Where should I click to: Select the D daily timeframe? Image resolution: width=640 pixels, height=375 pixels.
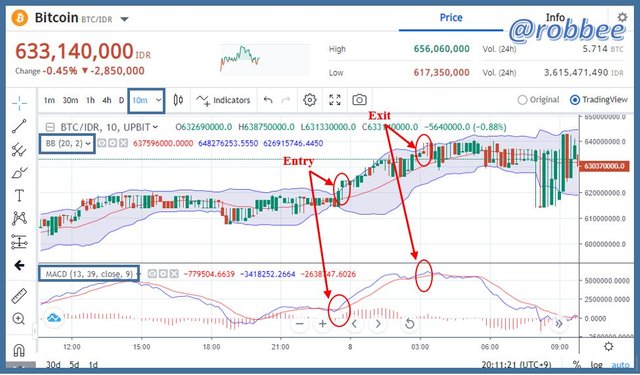[x=121, y=100]
